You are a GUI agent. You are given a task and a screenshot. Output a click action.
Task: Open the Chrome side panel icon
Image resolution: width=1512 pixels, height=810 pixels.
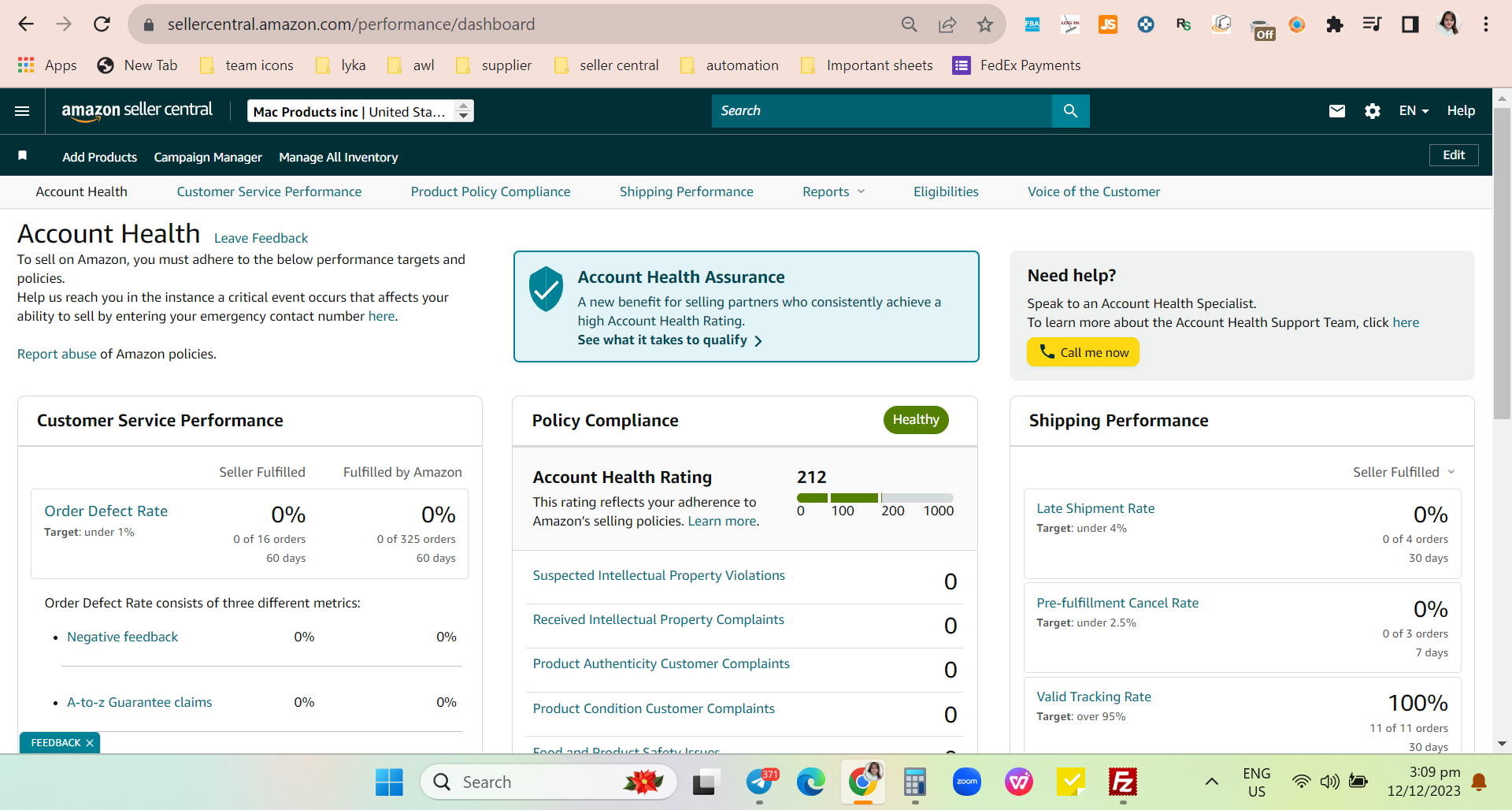[x=1410, y=24]
